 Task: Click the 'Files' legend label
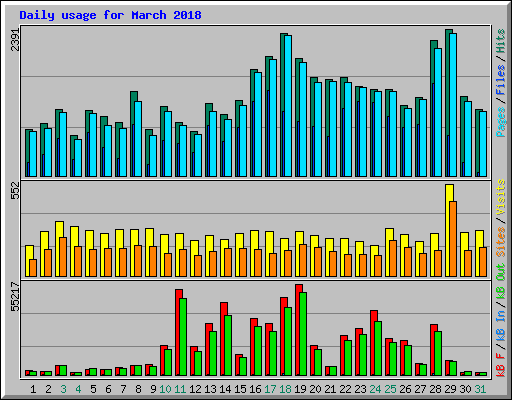tap(501, 80)
